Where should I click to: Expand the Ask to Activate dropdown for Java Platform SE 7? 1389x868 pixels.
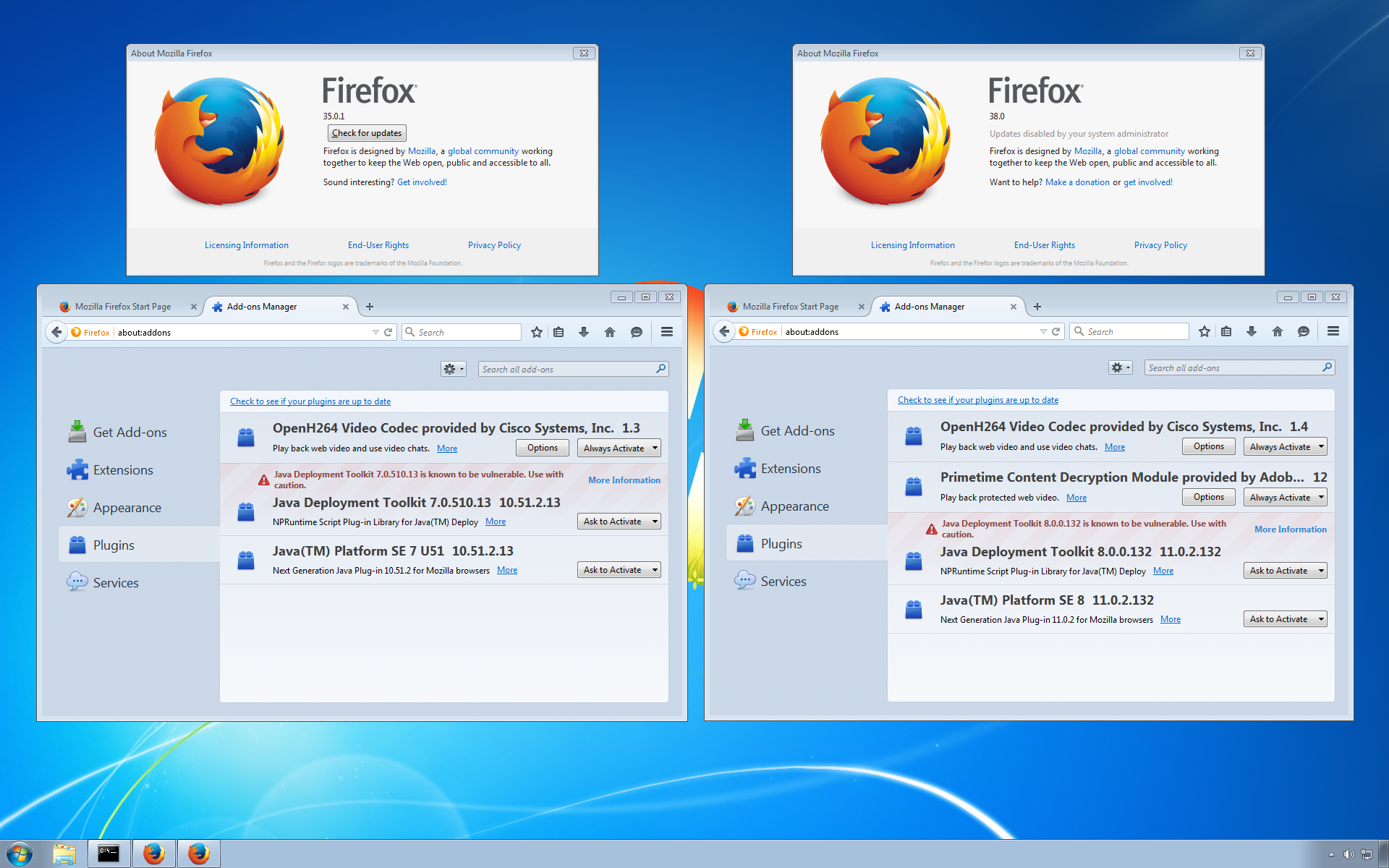(x=619, y=569)
